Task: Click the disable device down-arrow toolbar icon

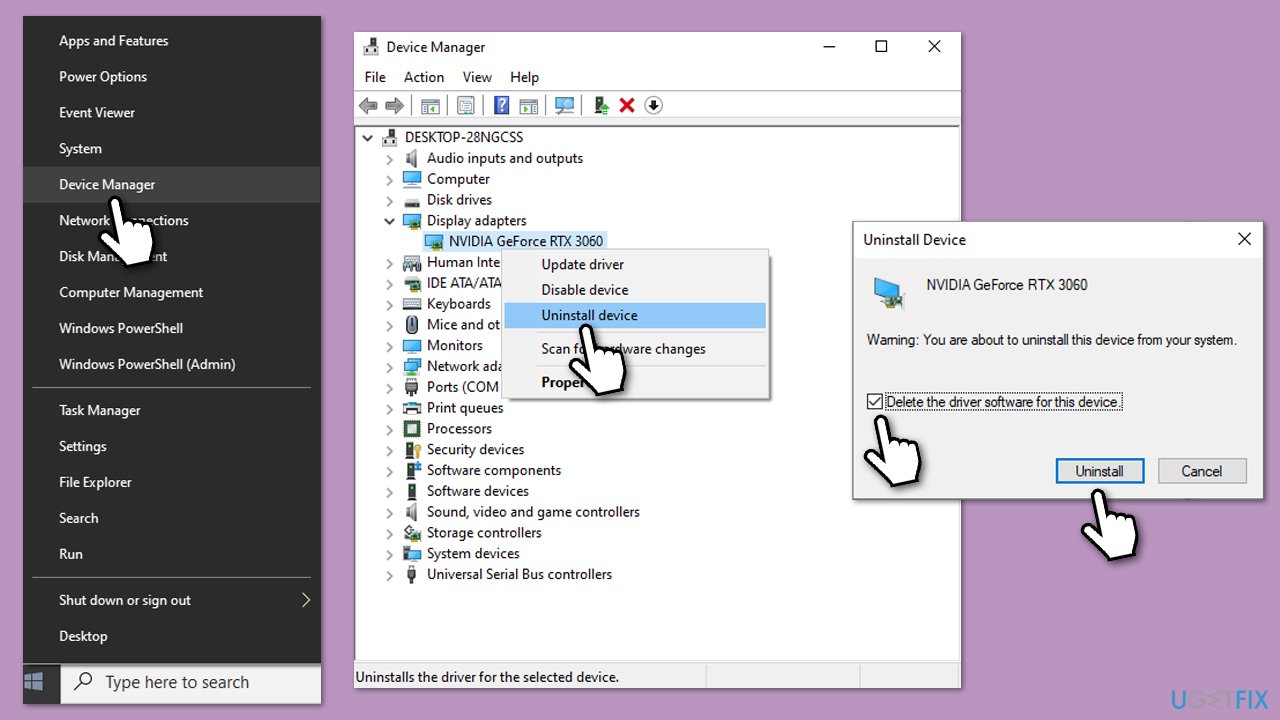Action: (653, 105)
